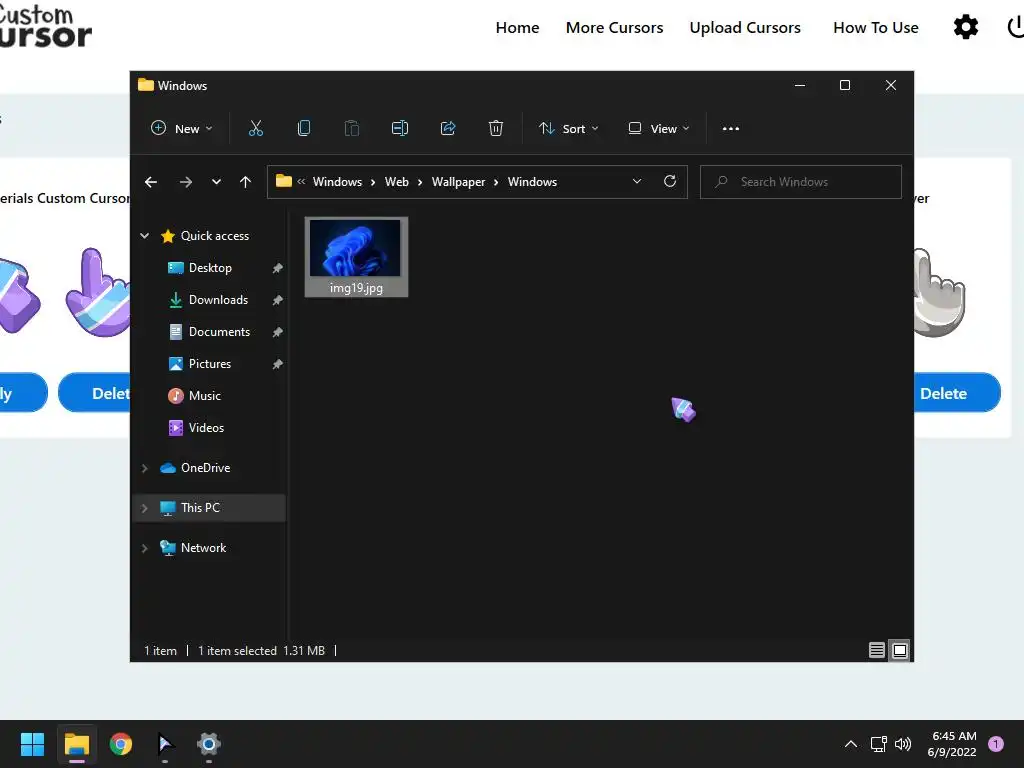Image resolution: width=1024 pixels, height=768 pixels.
Task: Select Desktop in Quick access
Action: coord(210,268)
